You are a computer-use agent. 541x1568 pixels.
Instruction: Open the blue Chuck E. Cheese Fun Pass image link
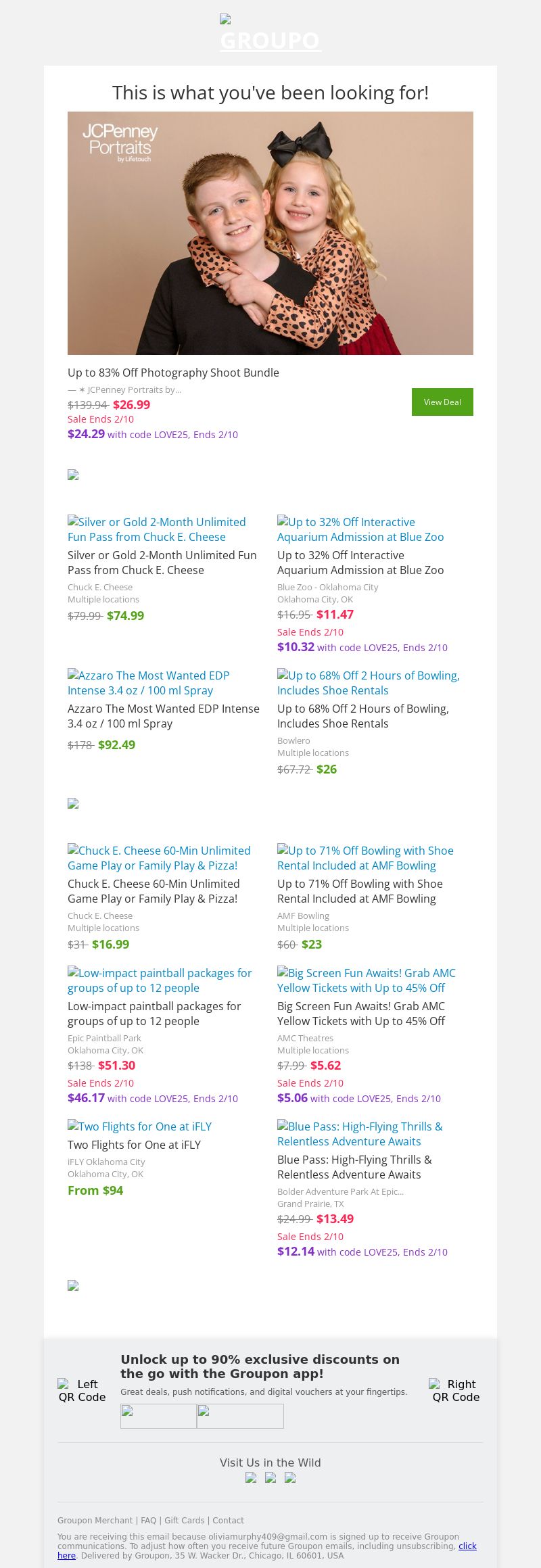coord(157,529)
